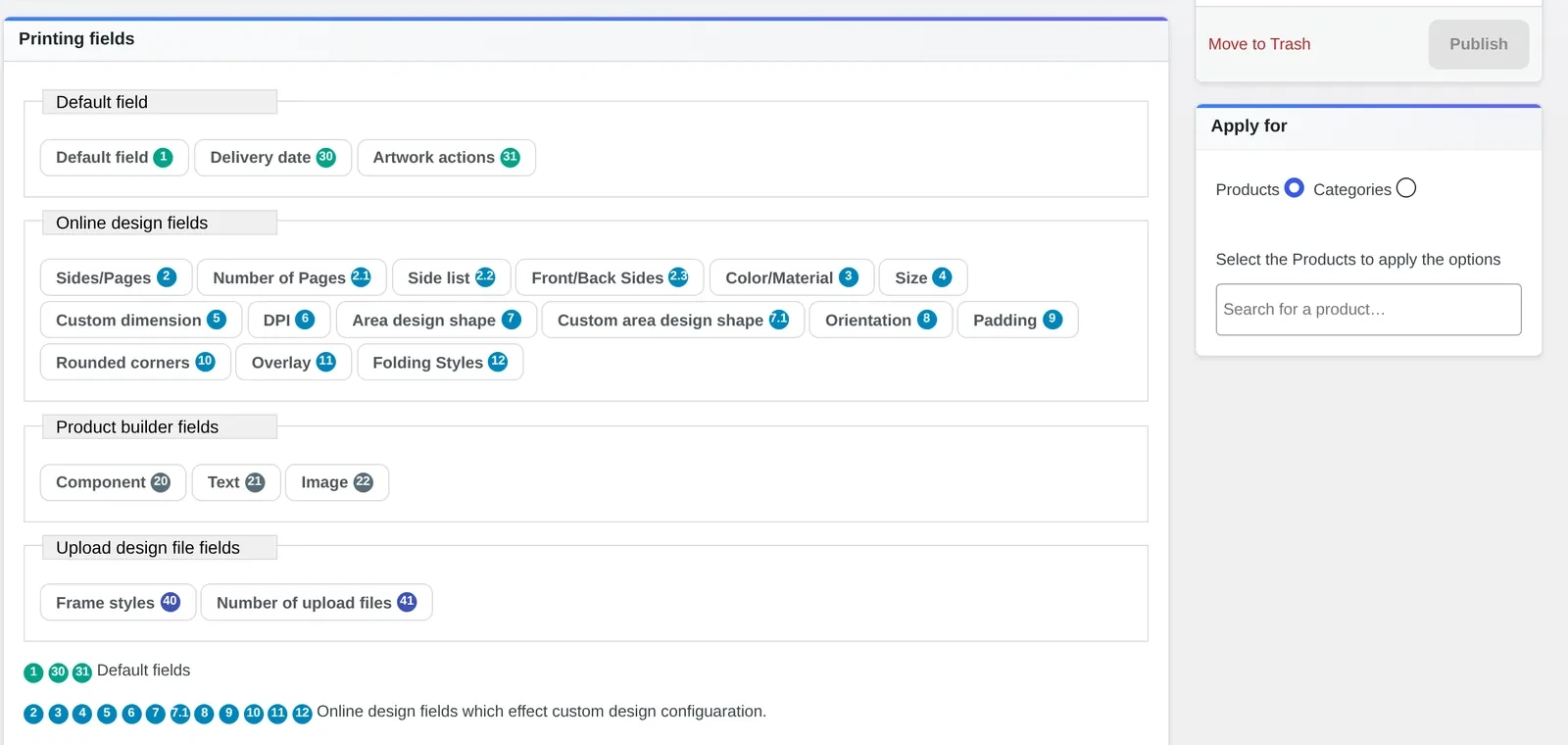The image size is (1568, 745).
Task: Add the Delivery date field
Action: point(272,158)
